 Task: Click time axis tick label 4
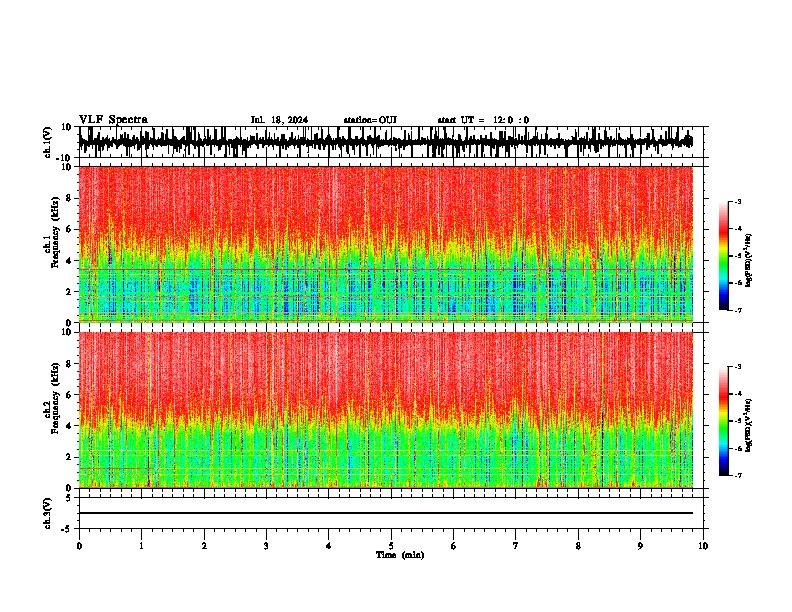[x=329, y=546]
